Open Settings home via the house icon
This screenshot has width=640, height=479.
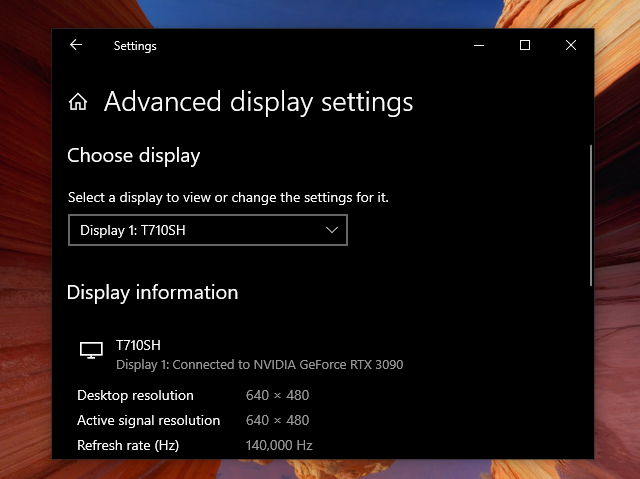pyautogui.click(x=78, y=102)
